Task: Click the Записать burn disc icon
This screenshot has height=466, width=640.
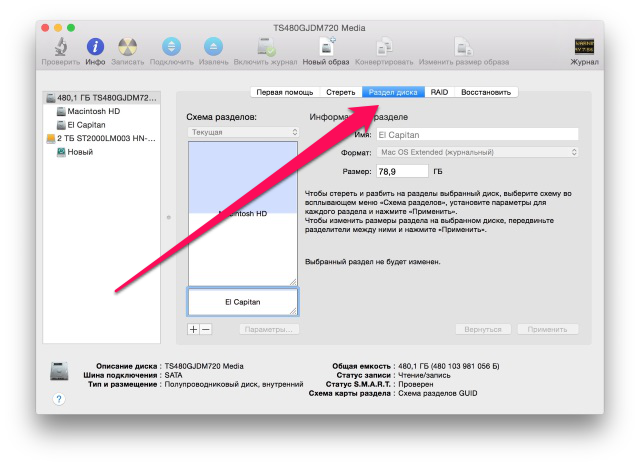Action: coord(128,47)
